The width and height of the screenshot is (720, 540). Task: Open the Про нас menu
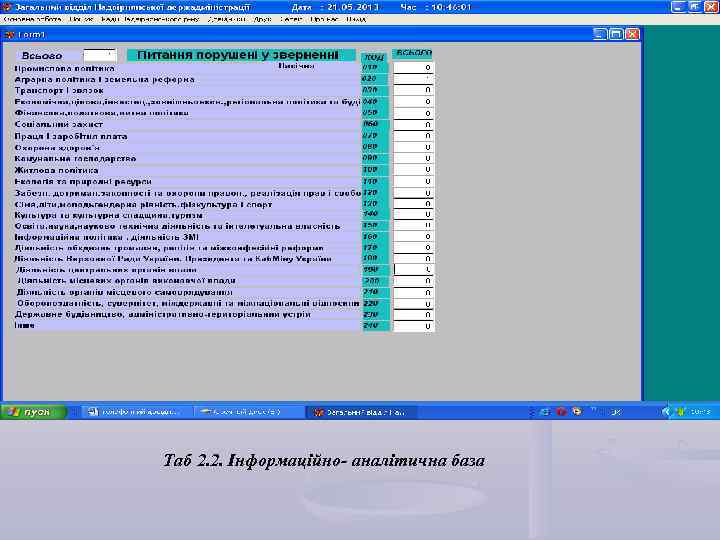tap(324, 19)
